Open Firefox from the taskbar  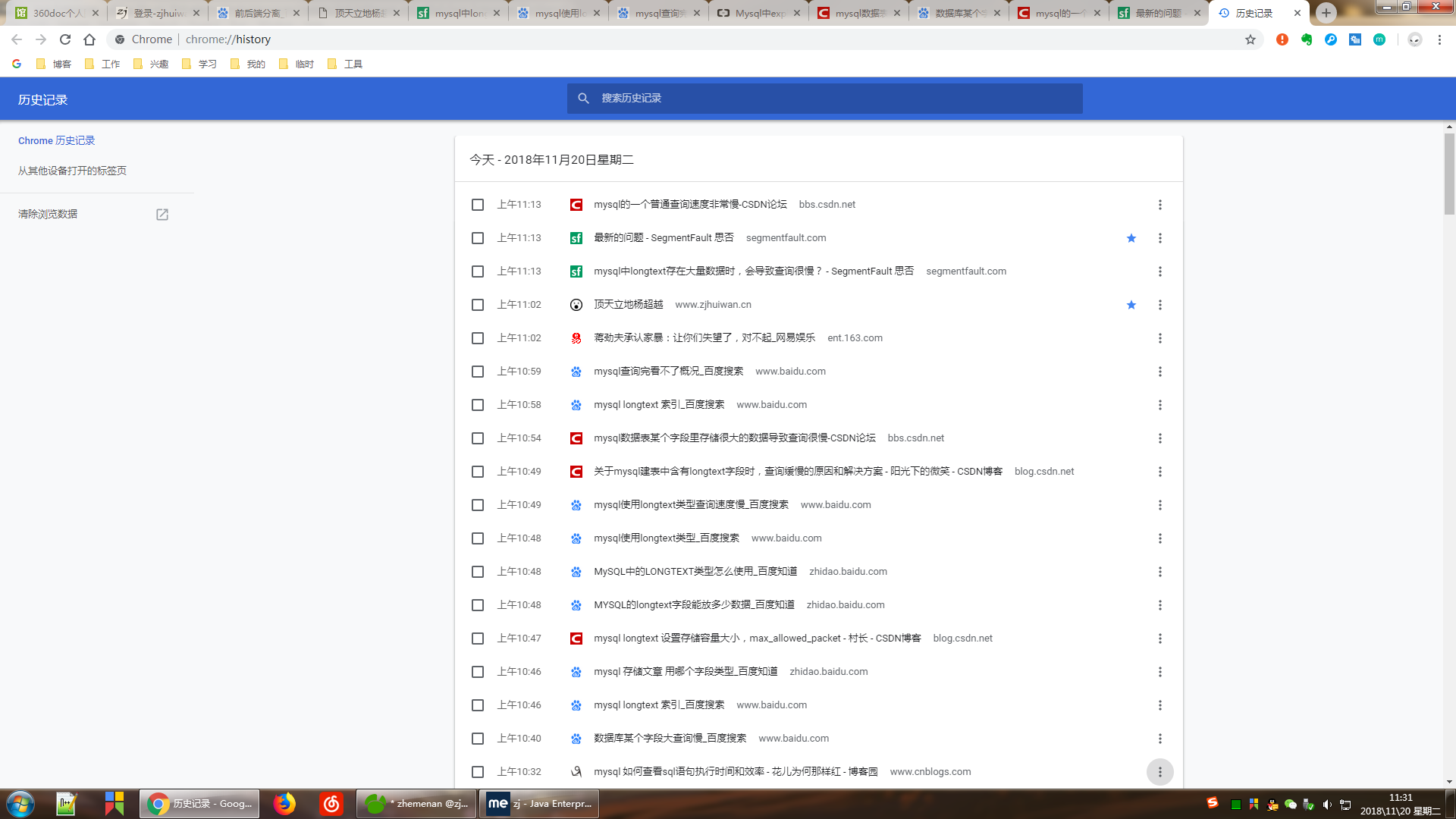point(284,803)
